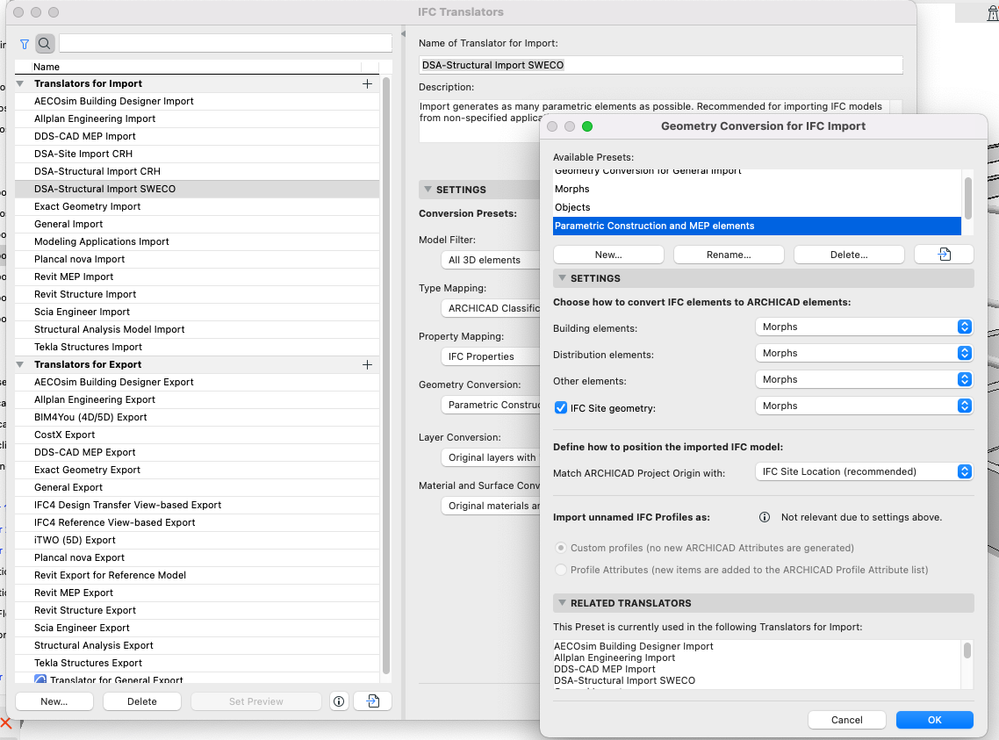This screenshot has height=740, width=999.
Task: Click the import preset icon next to Delete...
Action: [944, 254]
